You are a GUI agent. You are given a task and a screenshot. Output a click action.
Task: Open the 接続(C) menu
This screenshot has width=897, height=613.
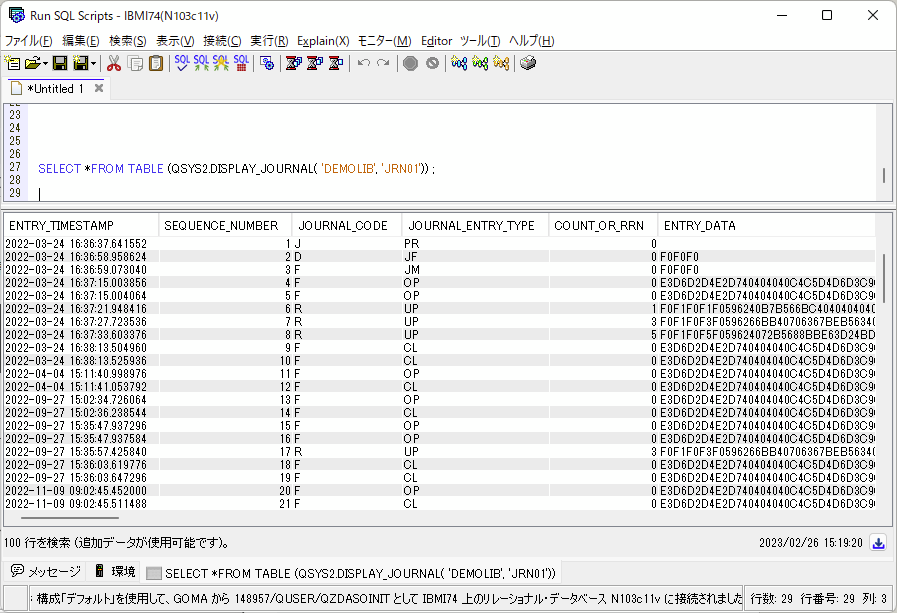[222, 41]
